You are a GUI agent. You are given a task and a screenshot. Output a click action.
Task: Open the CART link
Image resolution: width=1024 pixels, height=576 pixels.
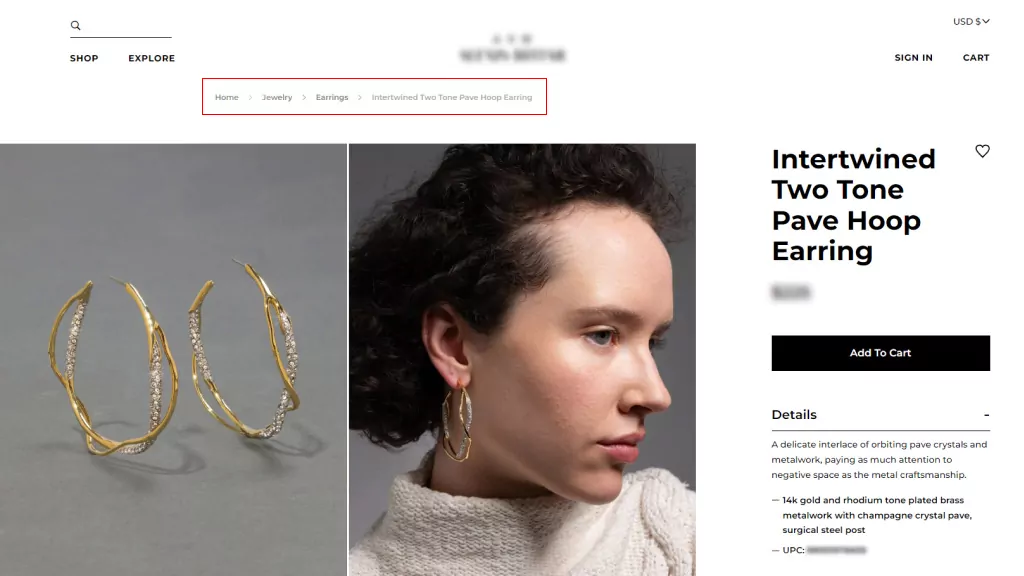pos(976,57)
